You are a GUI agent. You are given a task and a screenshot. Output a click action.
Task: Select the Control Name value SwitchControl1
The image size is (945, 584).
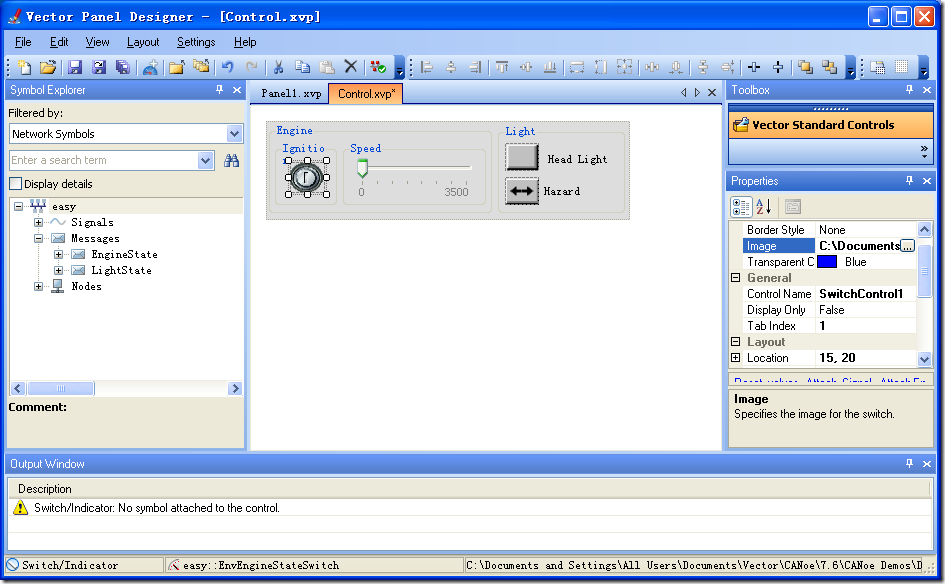coord(865,294)
